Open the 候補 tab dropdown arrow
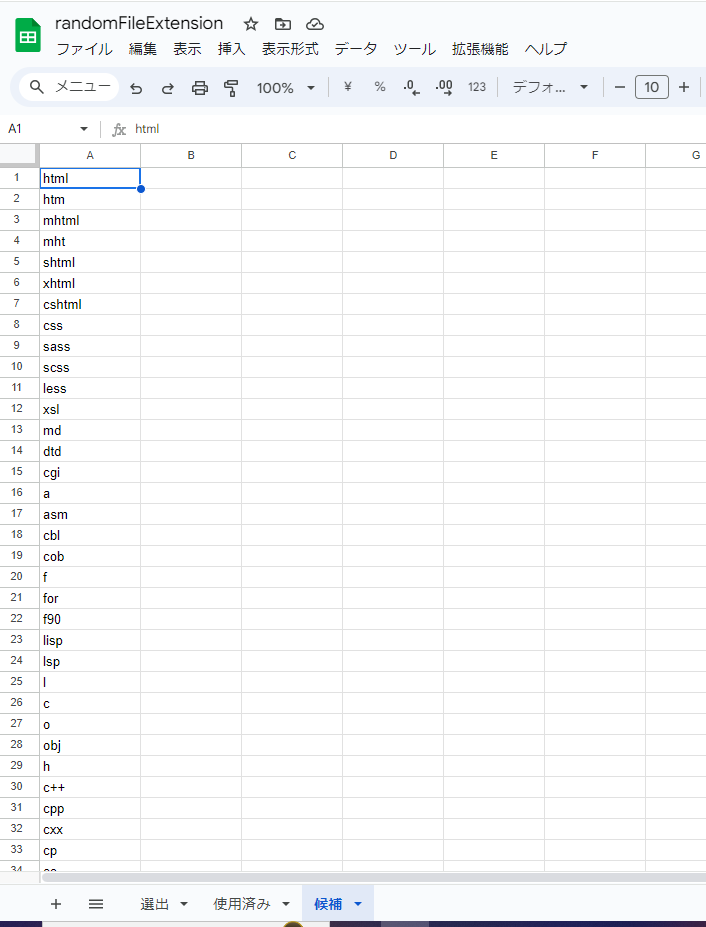The height and width of the screenshot is (927, 706). (358, 904)
